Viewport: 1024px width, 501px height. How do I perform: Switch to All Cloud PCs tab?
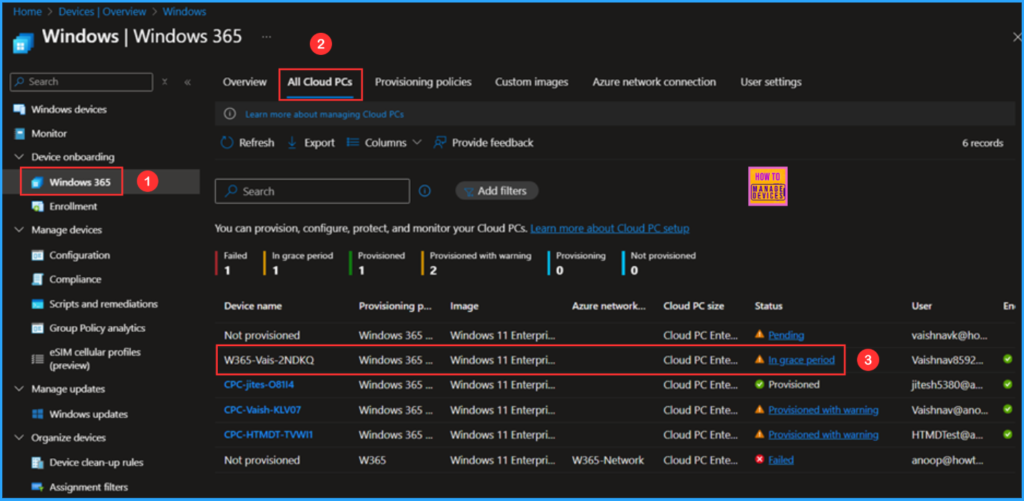point(320,82)
